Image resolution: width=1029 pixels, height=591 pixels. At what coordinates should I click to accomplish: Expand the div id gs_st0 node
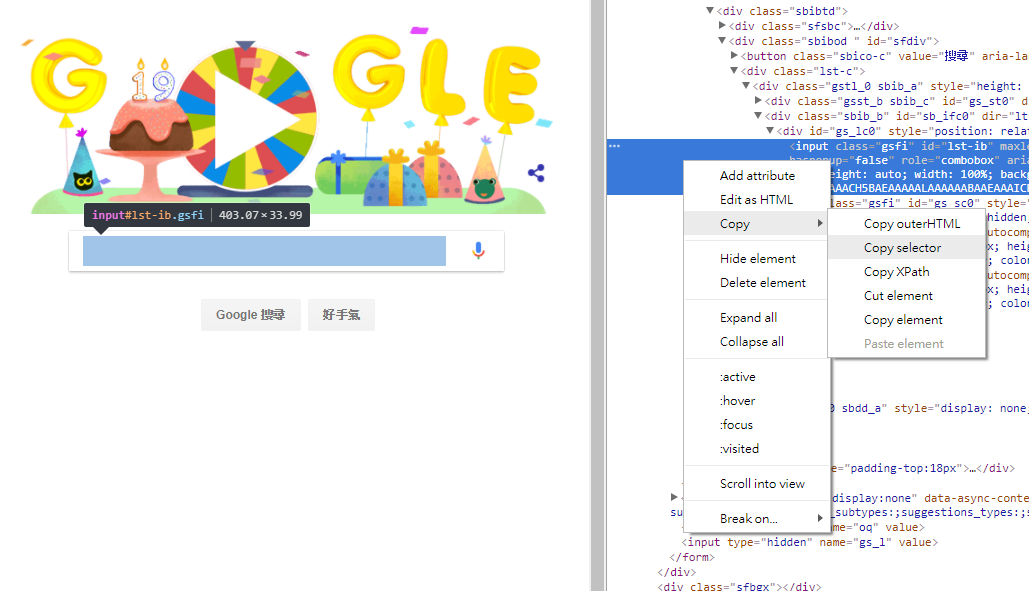point(759,101)
